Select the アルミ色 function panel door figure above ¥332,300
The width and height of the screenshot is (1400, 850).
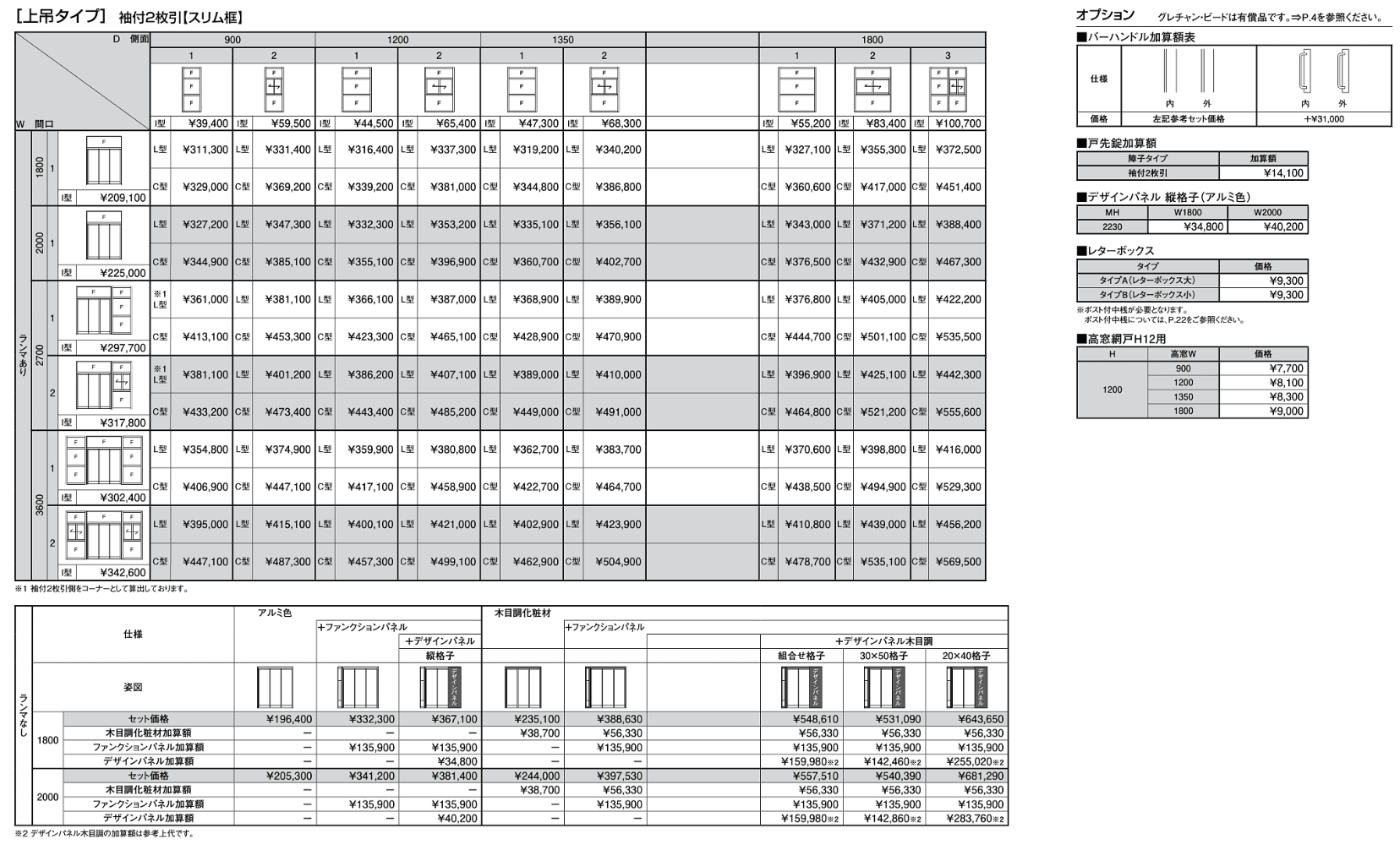tap(358, 688)
